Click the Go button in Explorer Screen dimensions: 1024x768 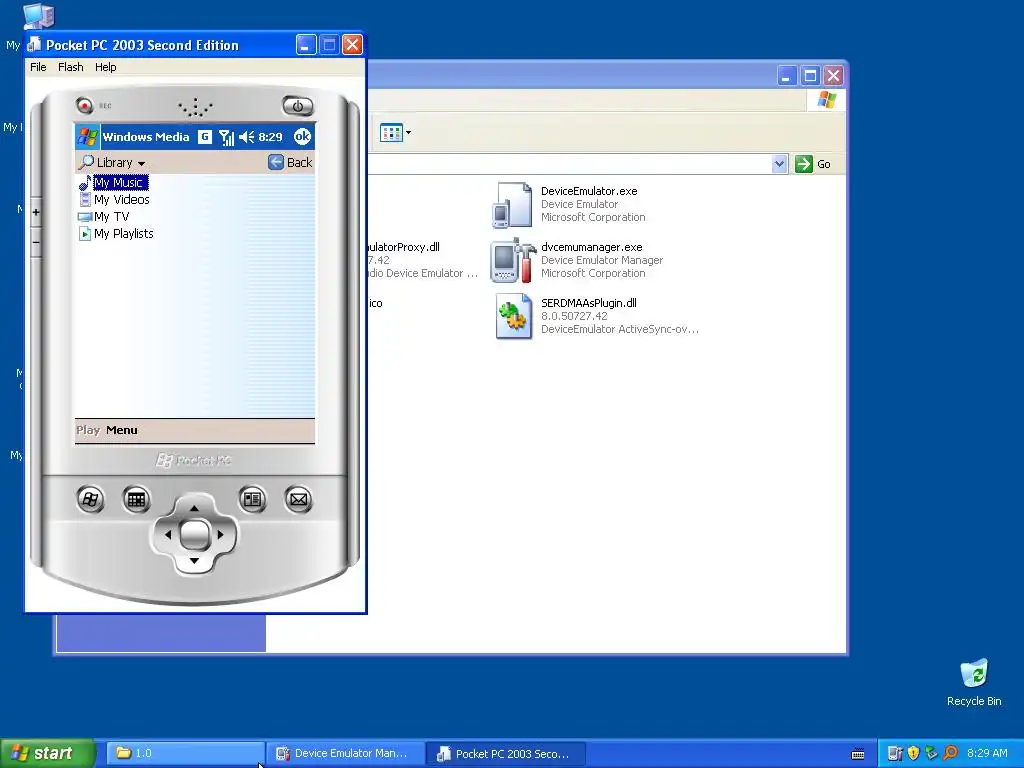pyautogui.click(x=813, y=164)
